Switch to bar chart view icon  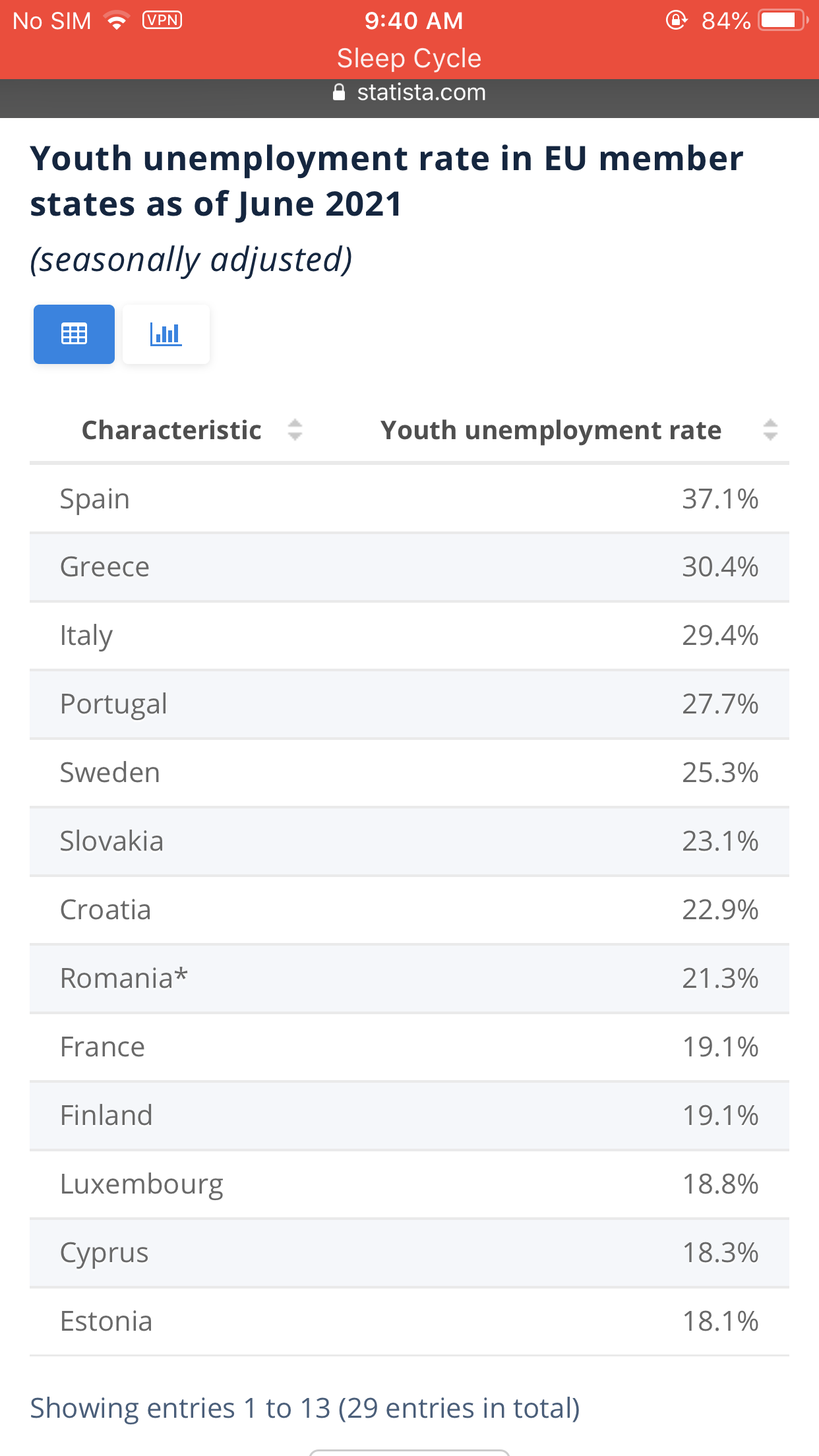[x=166, y=334]
